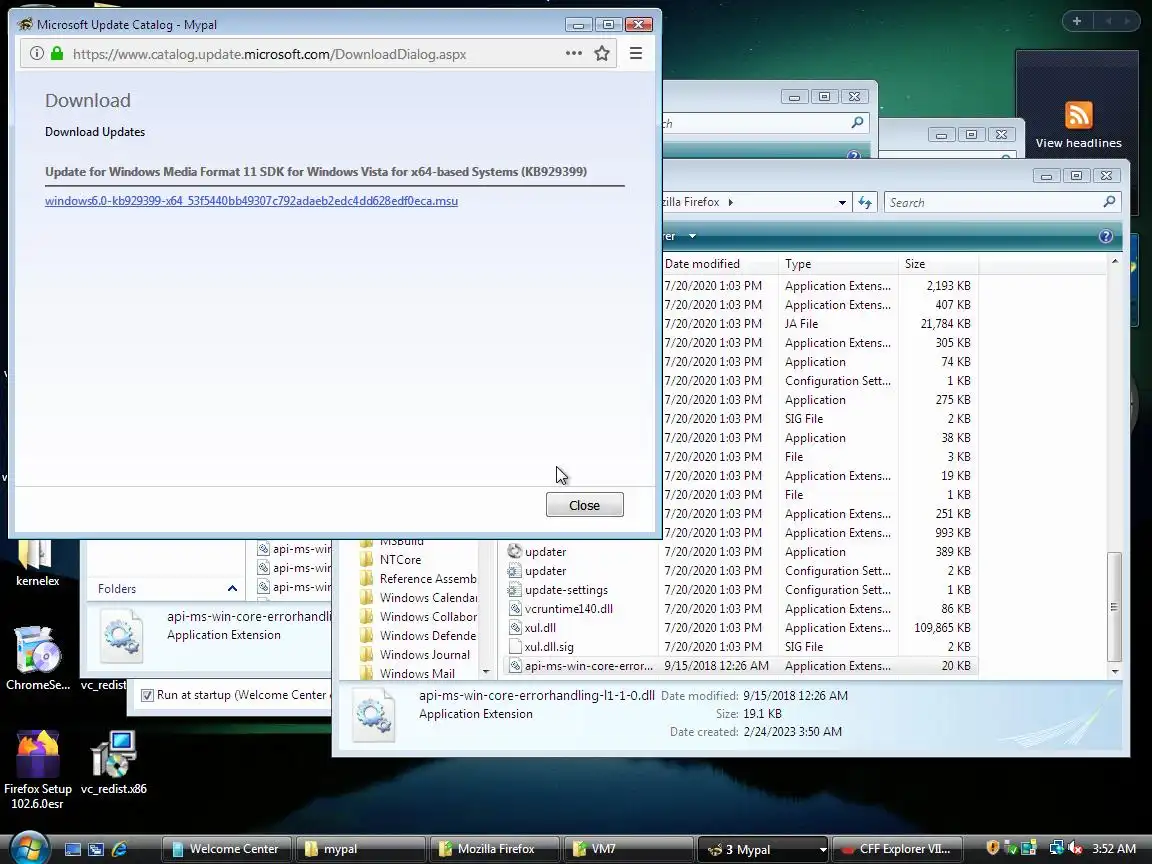Switch to CFF Explorer VII taskbar button

click(896, 849)
